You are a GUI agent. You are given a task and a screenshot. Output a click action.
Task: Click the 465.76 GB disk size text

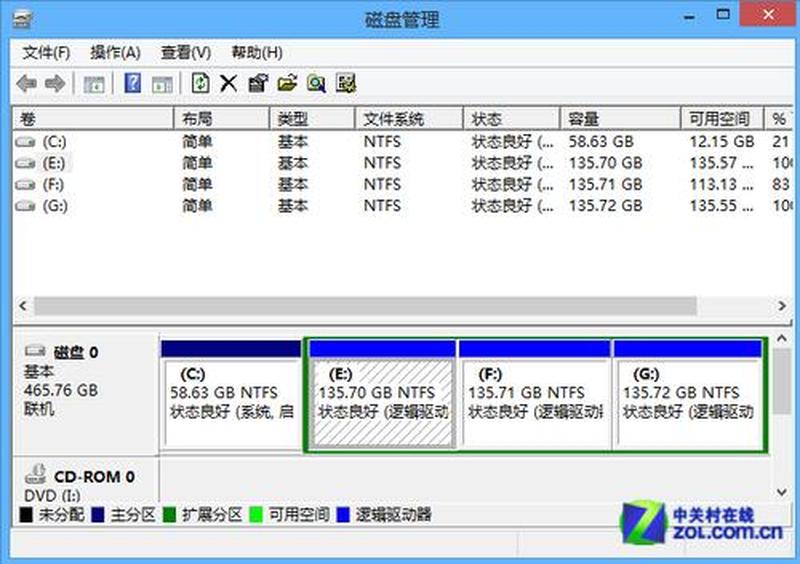tap(61, 390)
